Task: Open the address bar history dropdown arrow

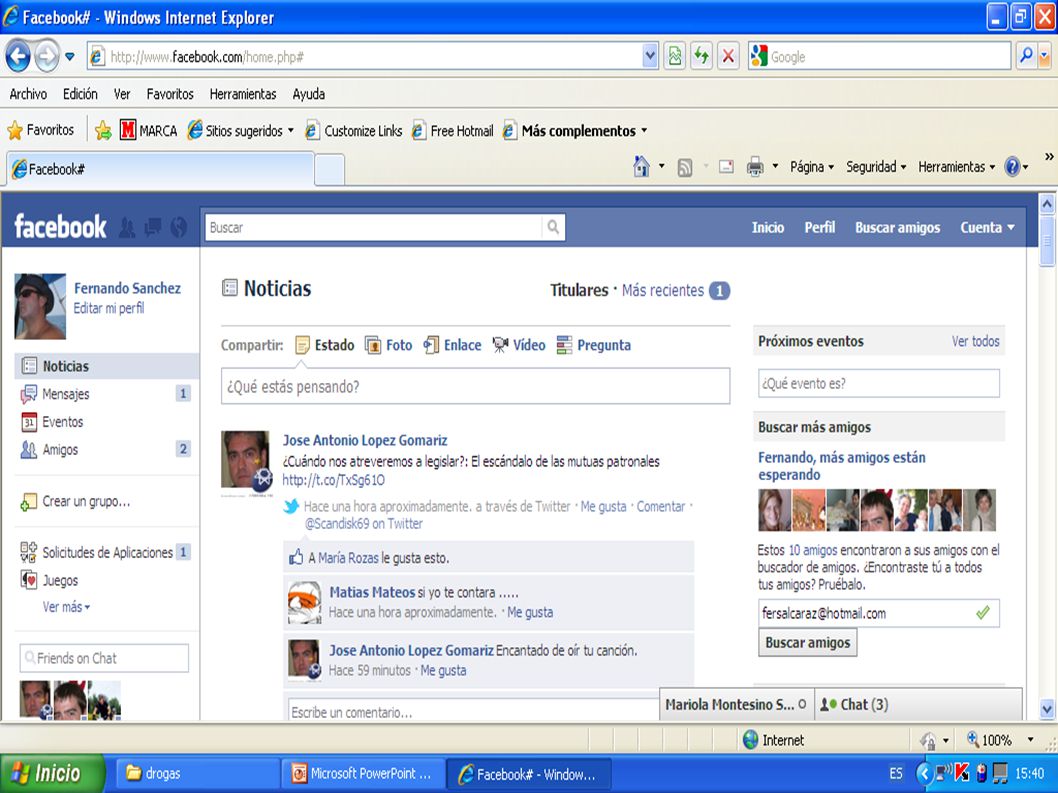Action: coord(650,56)
